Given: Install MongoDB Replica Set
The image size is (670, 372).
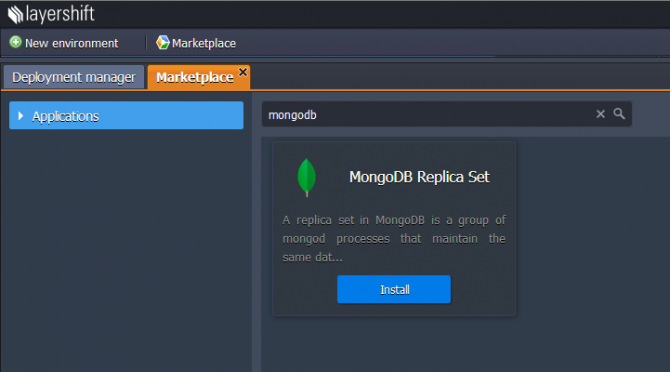Looking at the screenshot, I should coord(394,289).
